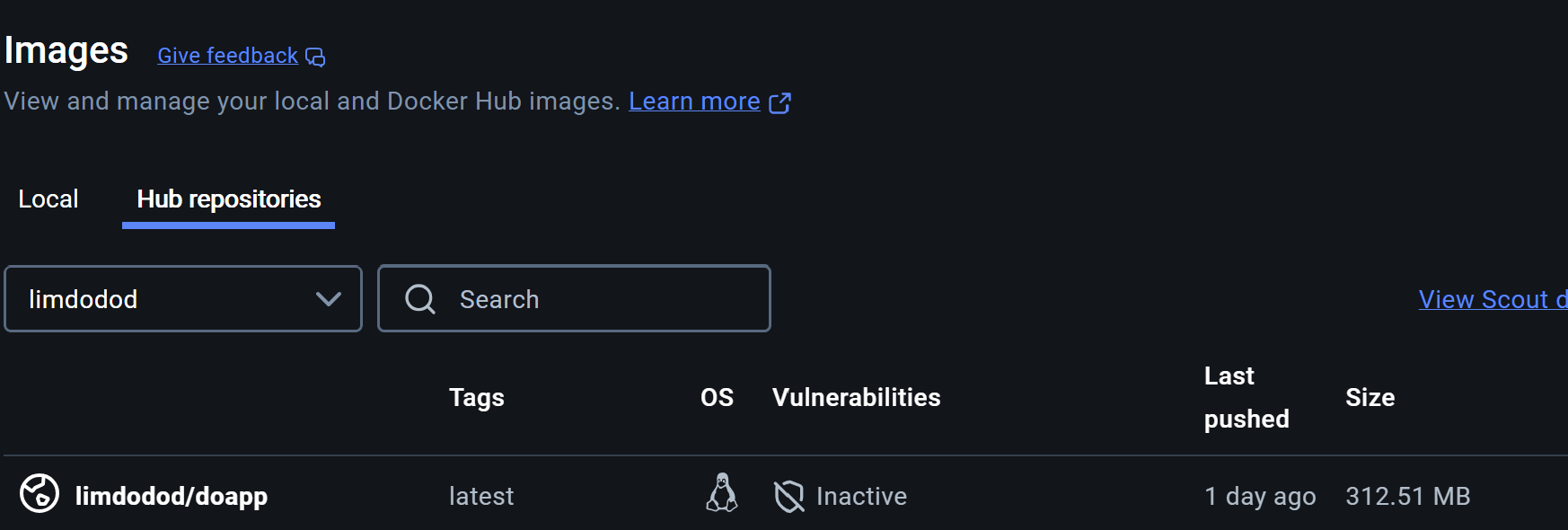Select the Hub repositories tab
The width and height of the screenshot is (1568, 530).
(228, 199)
